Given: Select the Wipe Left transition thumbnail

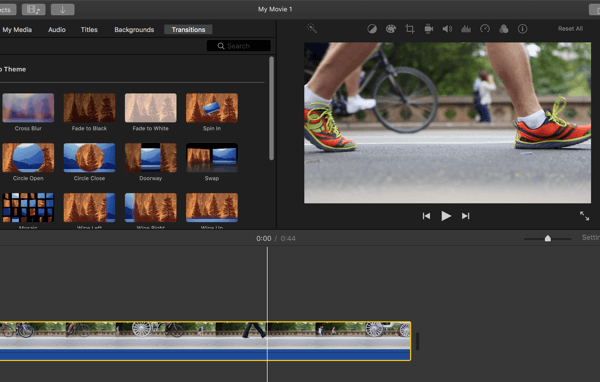Looking at the screenshot, I should coord(89,207).
